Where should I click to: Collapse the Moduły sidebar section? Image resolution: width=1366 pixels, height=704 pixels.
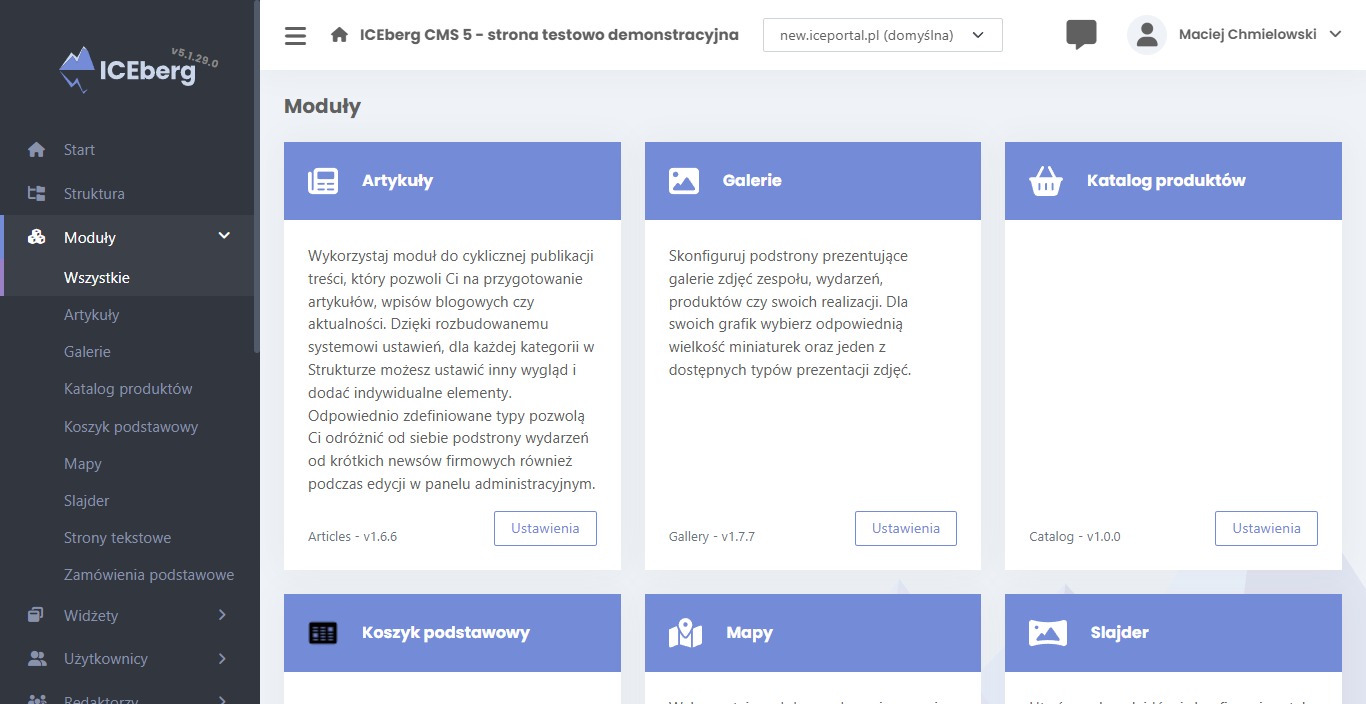224,236
